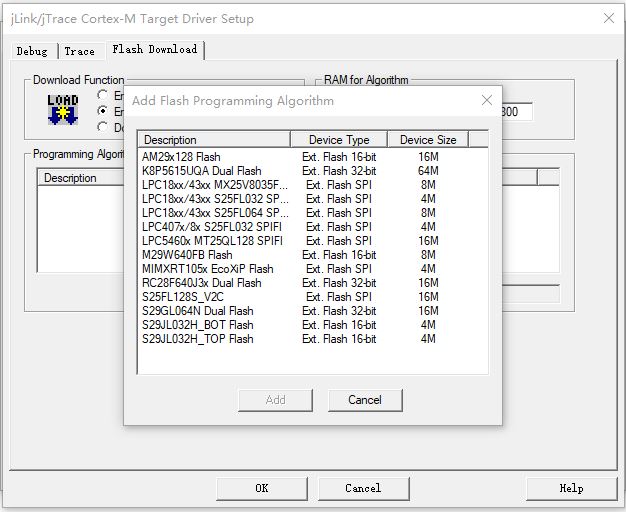Sort by the Device Type column header

pyautogui.click(x=339, y=139)
